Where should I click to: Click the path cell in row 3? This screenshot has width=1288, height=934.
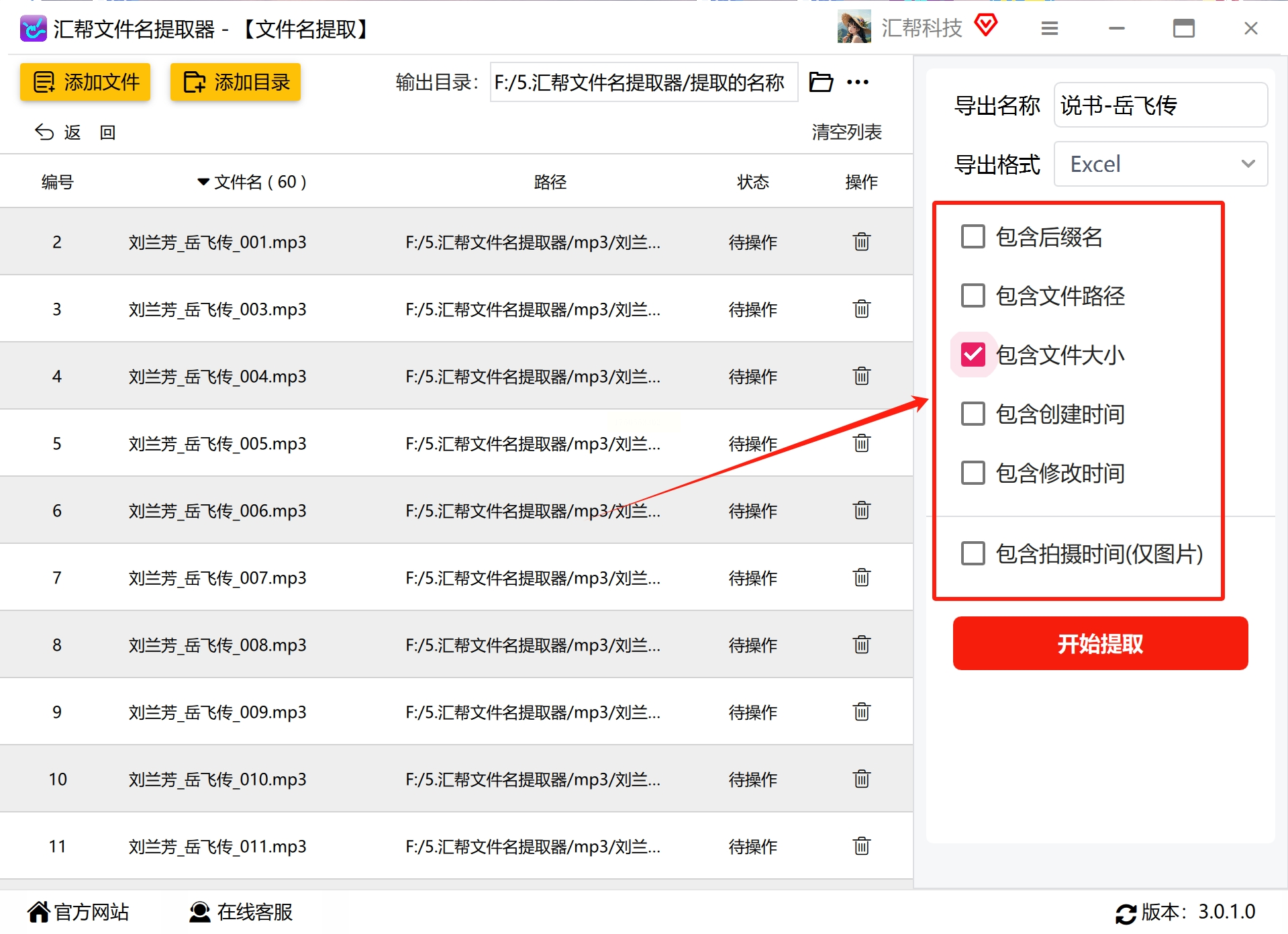533,309
